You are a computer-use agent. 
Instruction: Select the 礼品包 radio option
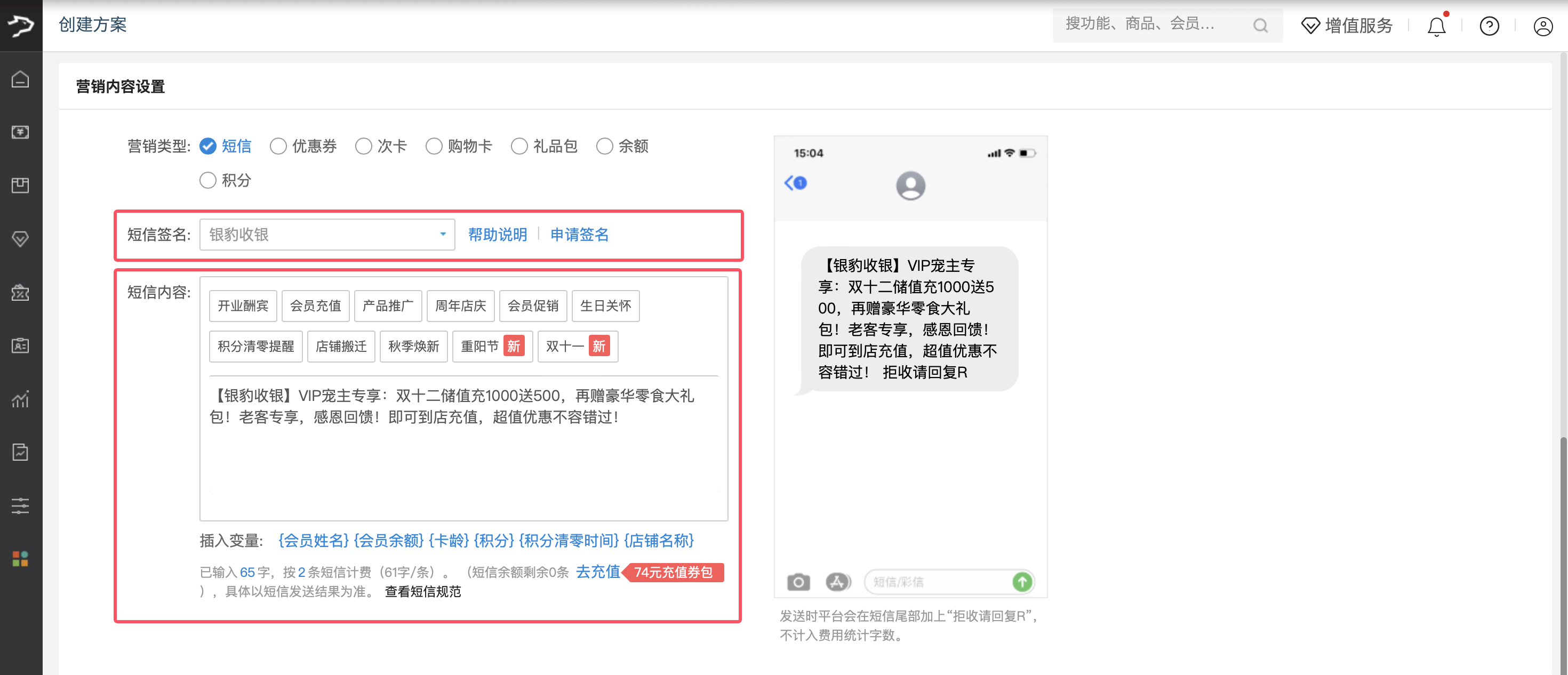pyautogui.click(x=519, y=146)
